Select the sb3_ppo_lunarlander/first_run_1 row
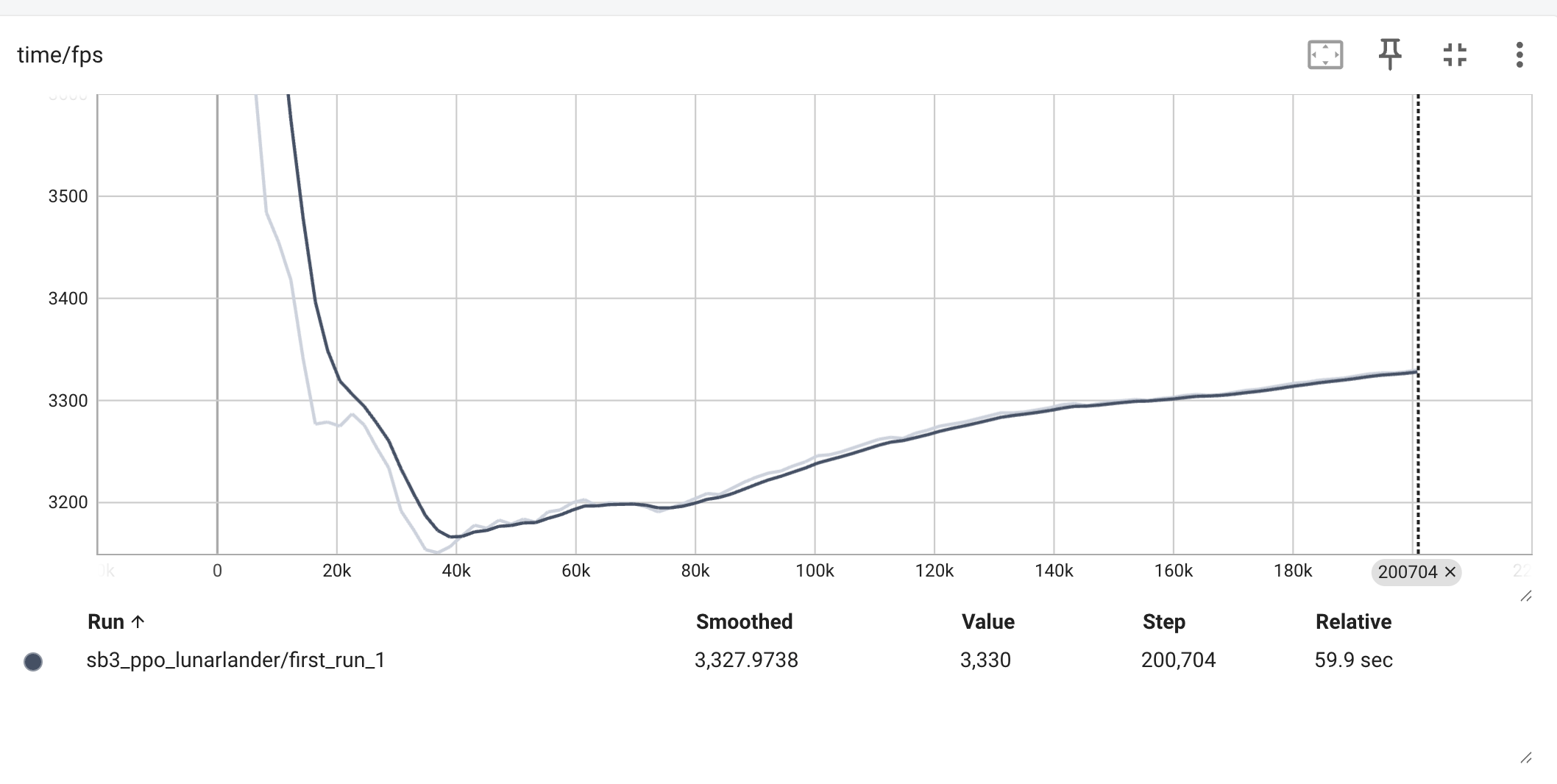 point(778,660)
